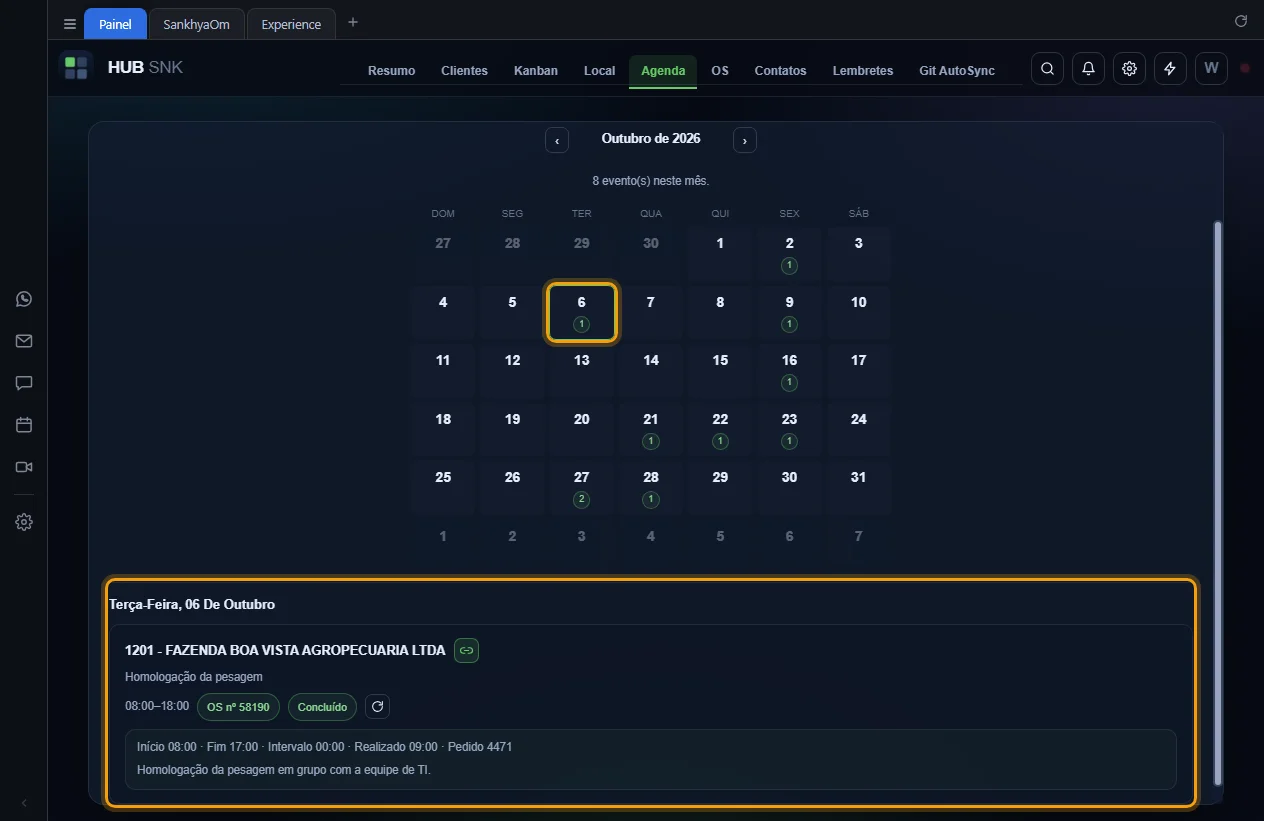Select October 21 on the calendar
Screen dimensions: 1264x821
pos(651,429)
